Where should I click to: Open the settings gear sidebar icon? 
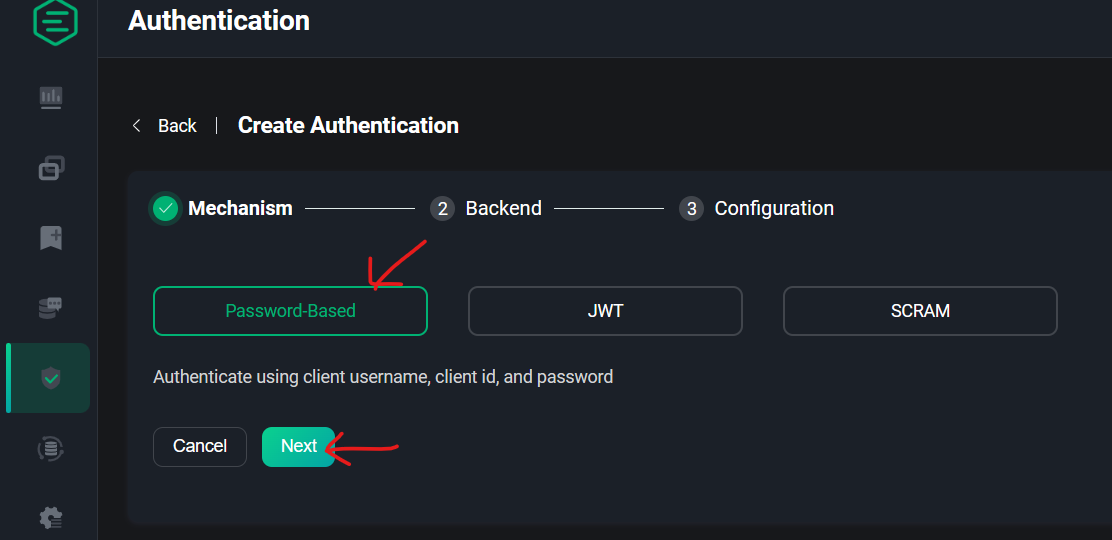pyautogui.click(x=51, y=518)
